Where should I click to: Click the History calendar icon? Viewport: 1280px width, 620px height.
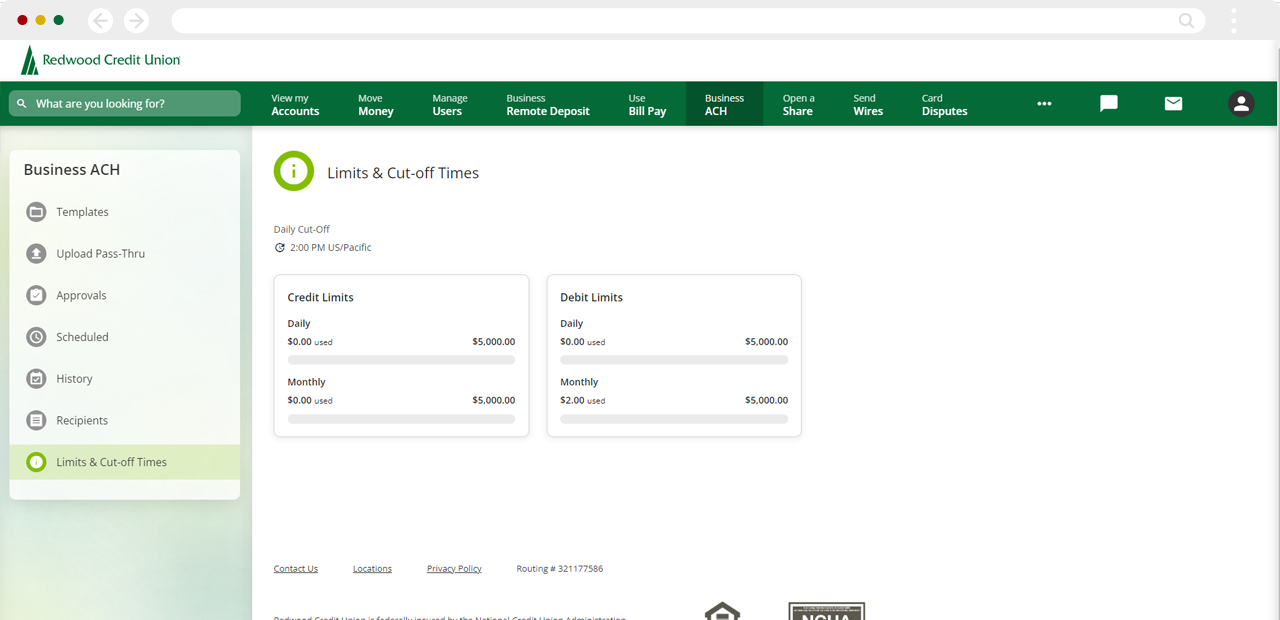[36, 379]
